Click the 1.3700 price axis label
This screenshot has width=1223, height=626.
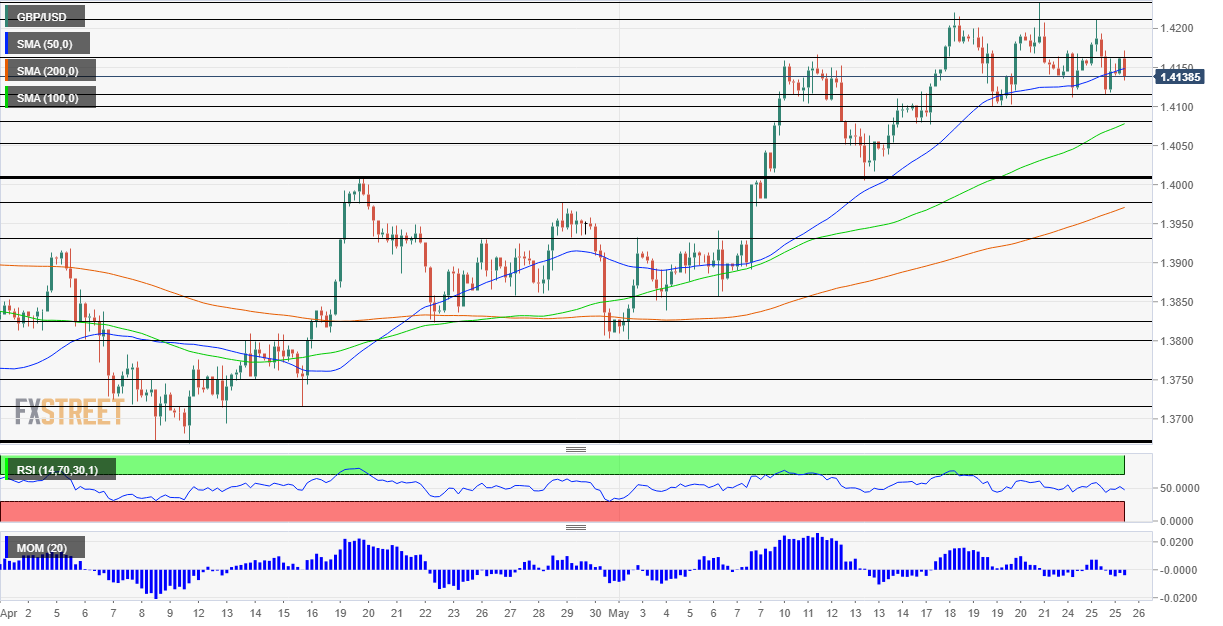click(x=1177, y=418)
